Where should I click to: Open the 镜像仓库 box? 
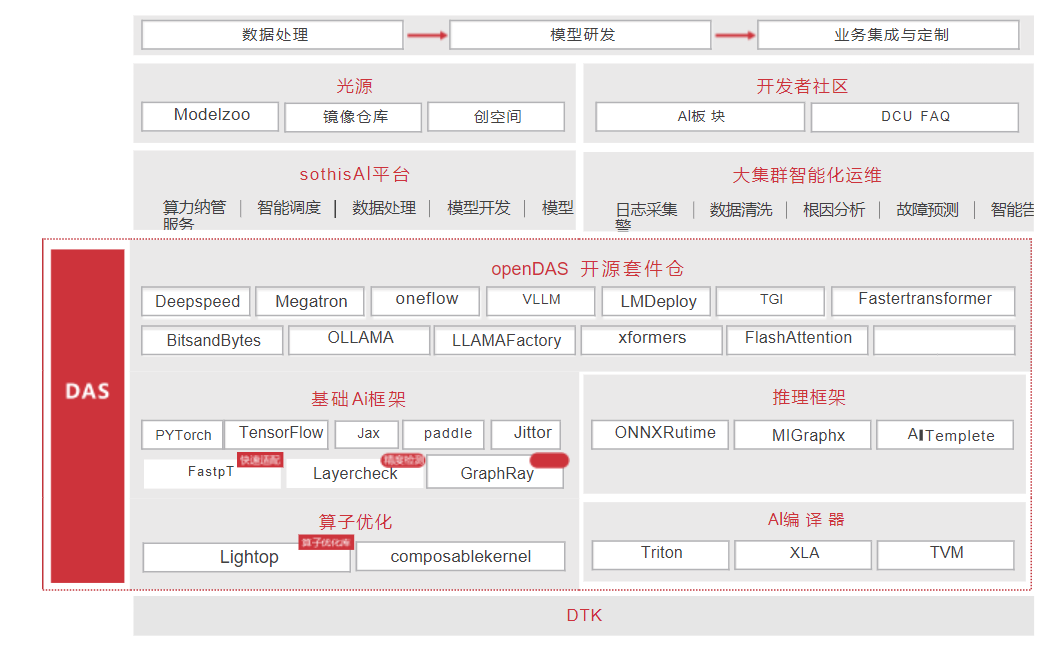tap(354, 117)
